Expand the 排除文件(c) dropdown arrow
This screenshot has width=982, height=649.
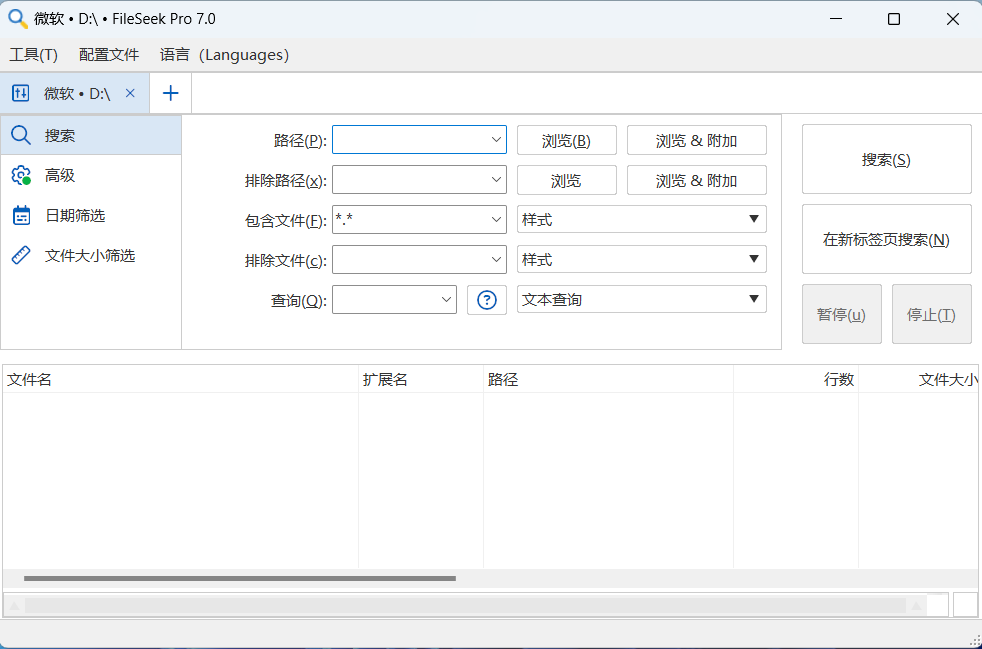[496, 260]
